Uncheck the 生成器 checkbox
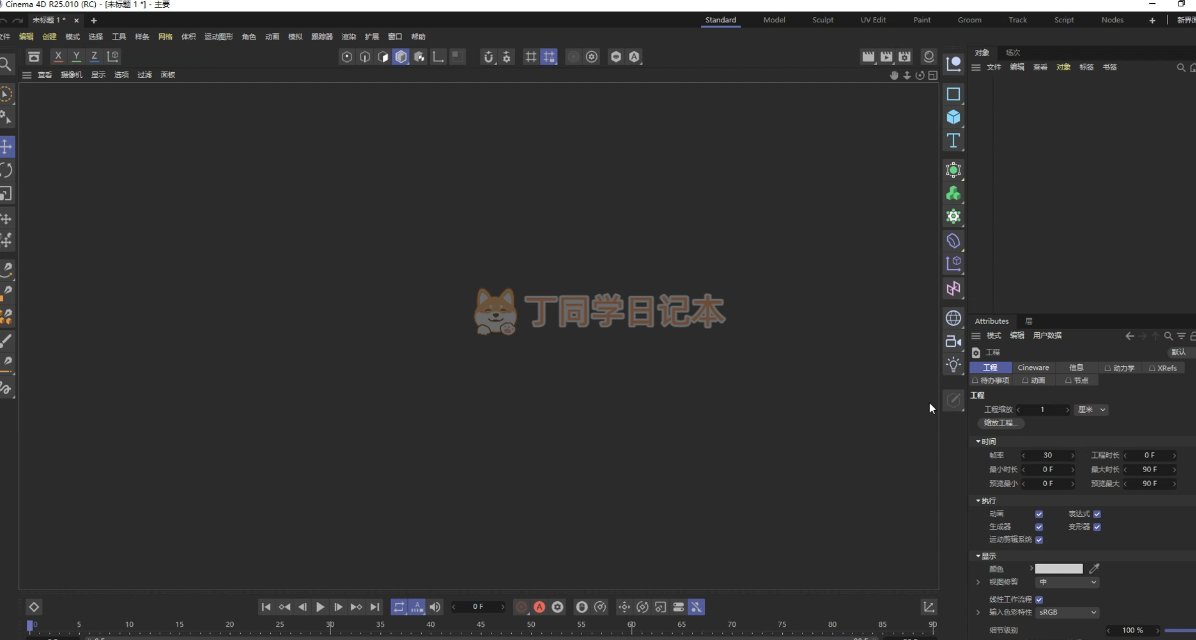 1039,527
